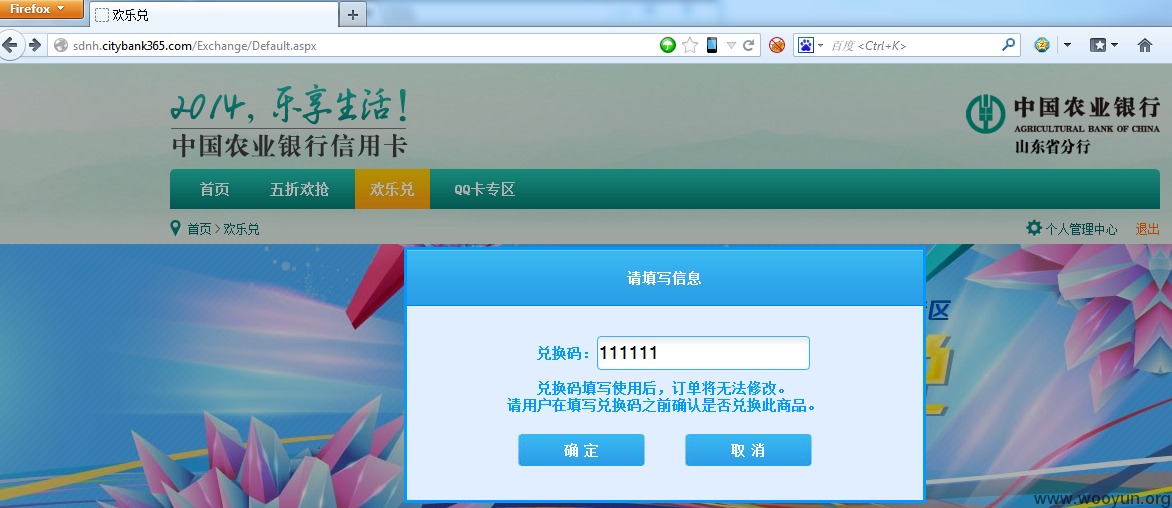Click notice text 兑换码填写使用后，订单将无法修改
1172x508 pixels.
pyautogui.click(x=661, y=388)
